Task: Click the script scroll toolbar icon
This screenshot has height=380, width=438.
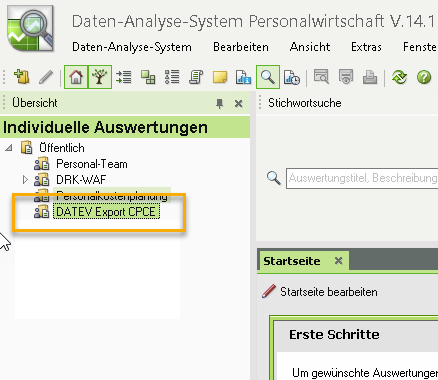Action: (x=196, y=77)
